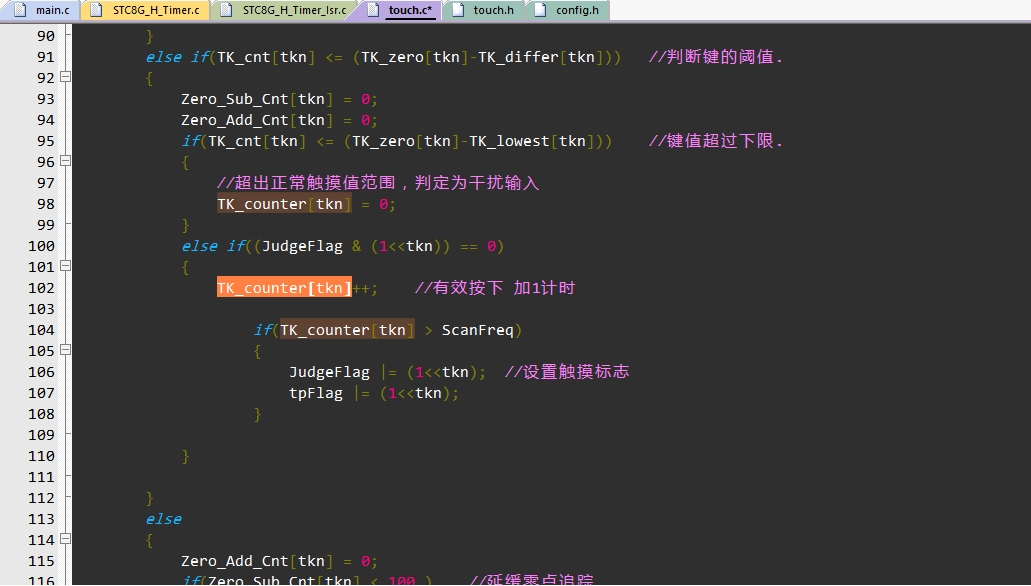Click TK_counter[tkn] on line 98
Viewport: 1031px width, 586px height.
point(284,204)
